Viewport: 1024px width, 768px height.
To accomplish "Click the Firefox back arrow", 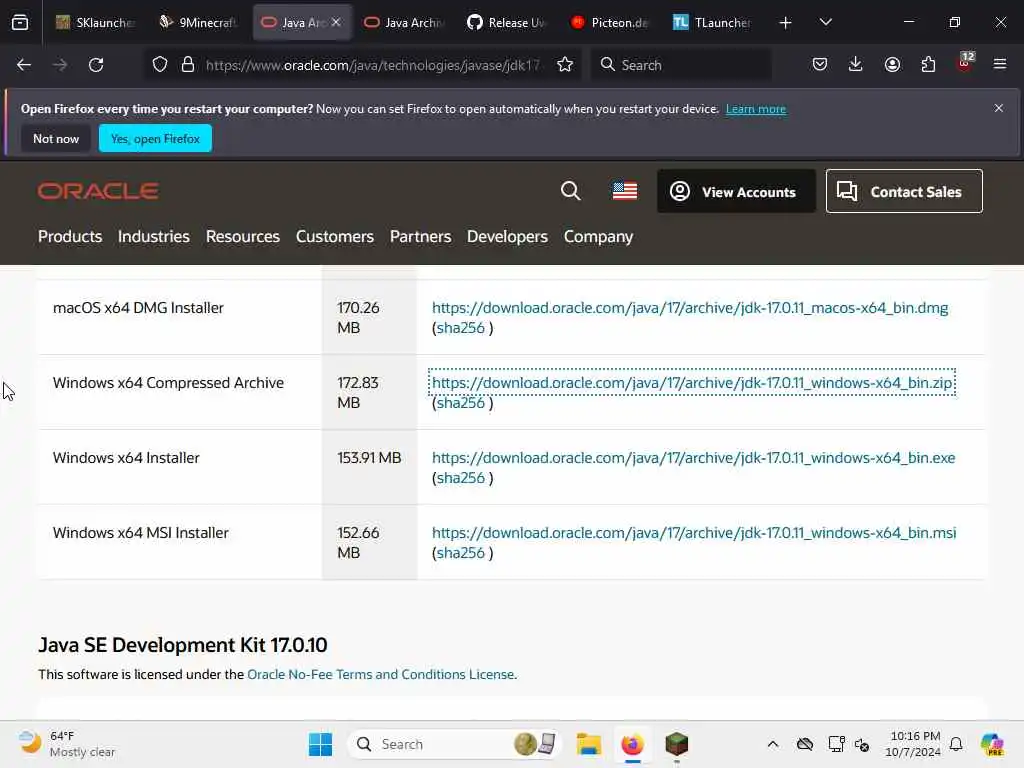I will [x=24, y=65].
